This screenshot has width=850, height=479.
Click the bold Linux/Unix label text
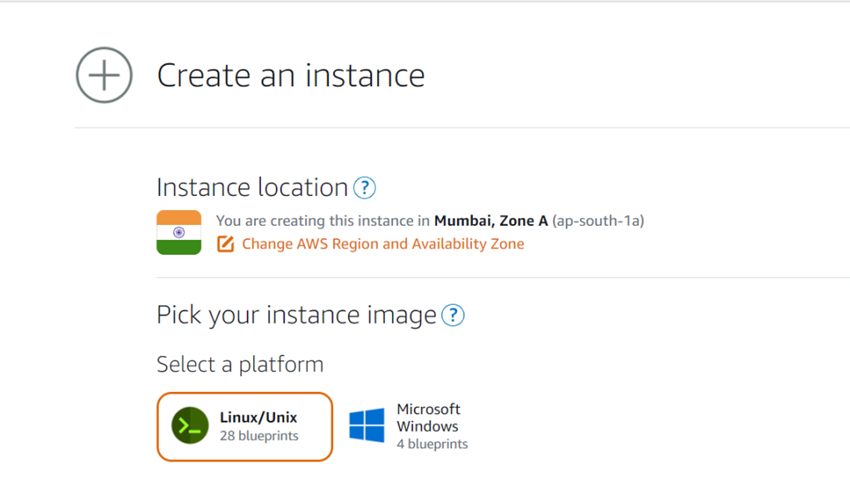[259, 417]
